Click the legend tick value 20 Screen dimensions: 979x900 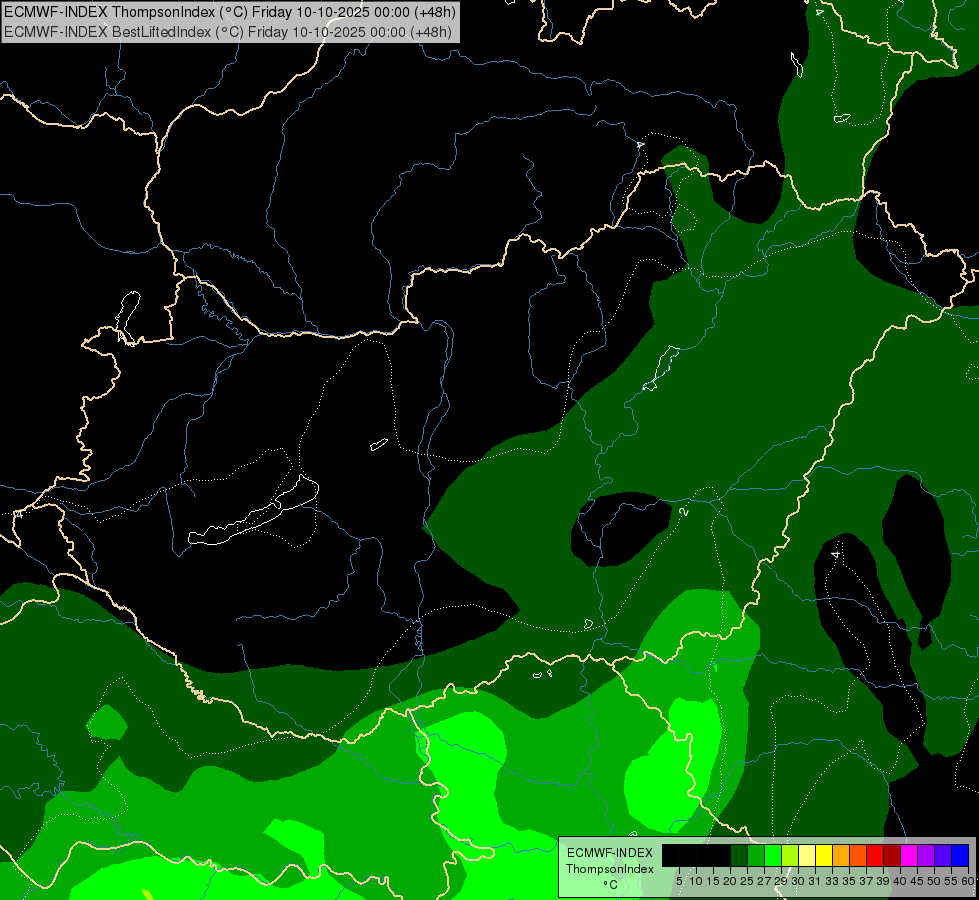pyautogui.click(x=730, y=881)
